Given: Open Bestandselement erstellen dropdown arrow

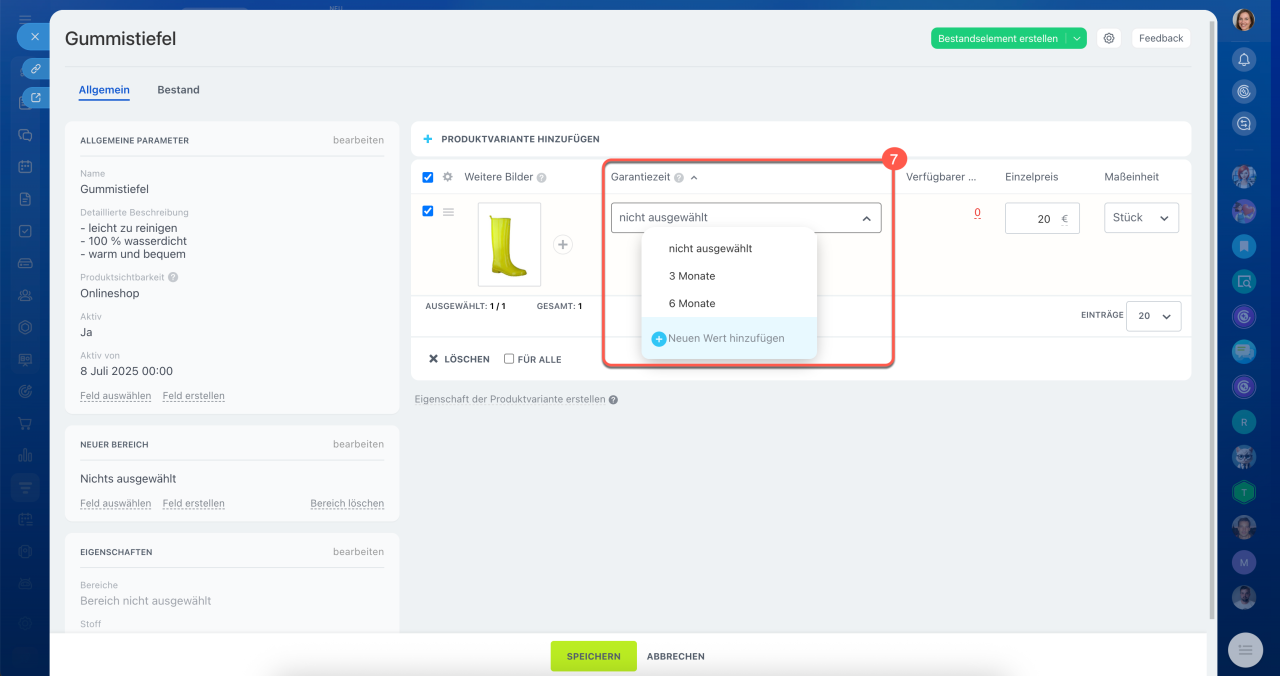Looking at the screenshot, I should pos(1077,38).
